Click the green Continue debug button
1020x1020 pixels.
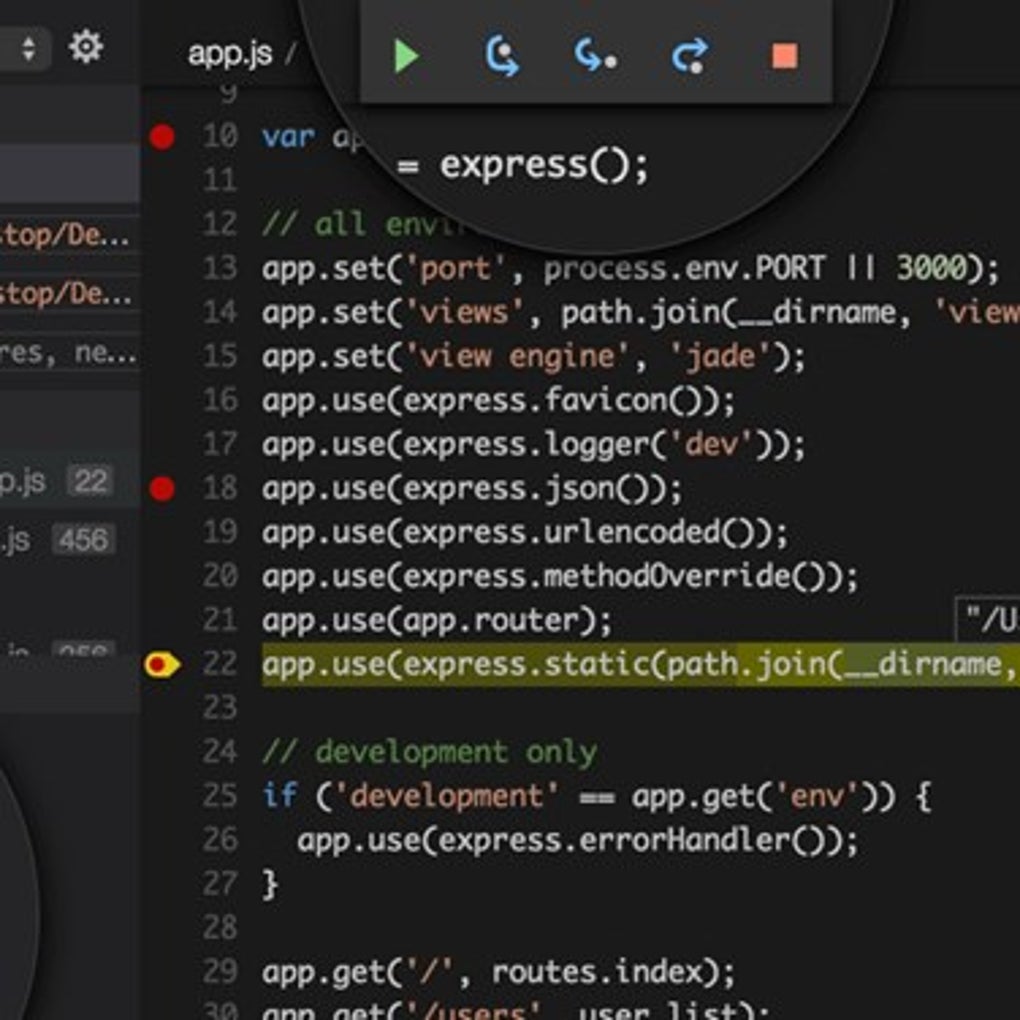[x=407, y=56]
